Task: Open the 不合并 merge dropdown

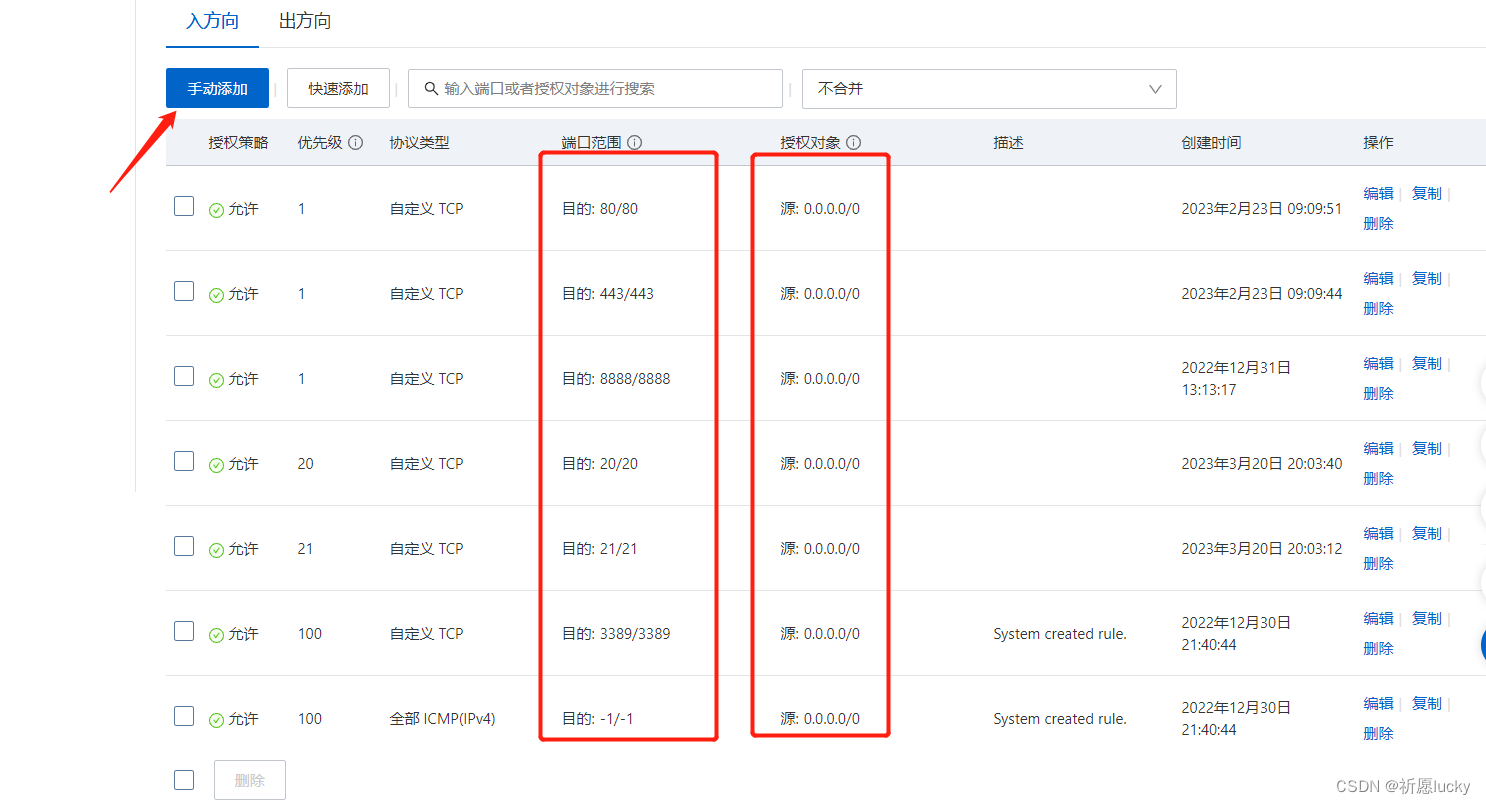Action: pos(989,88)
